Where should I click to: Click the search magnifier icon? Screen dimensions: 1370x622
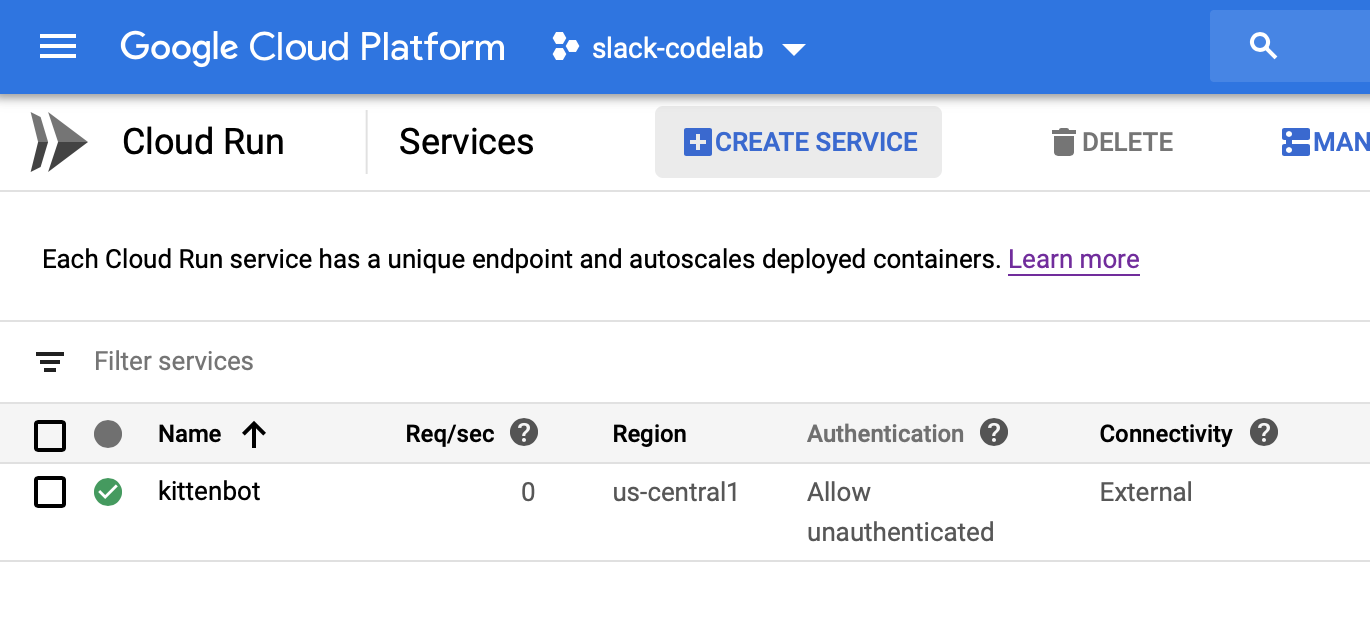click(x=1264, y=46)
